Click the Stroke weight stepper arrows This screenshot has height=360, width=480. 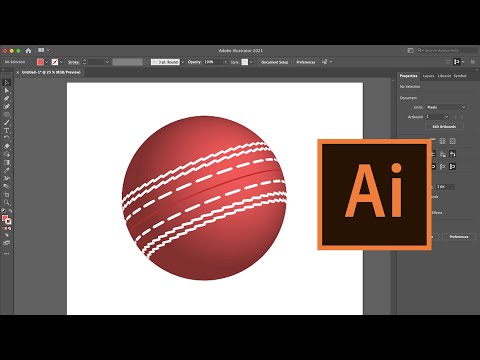click(x=84, y=62)
